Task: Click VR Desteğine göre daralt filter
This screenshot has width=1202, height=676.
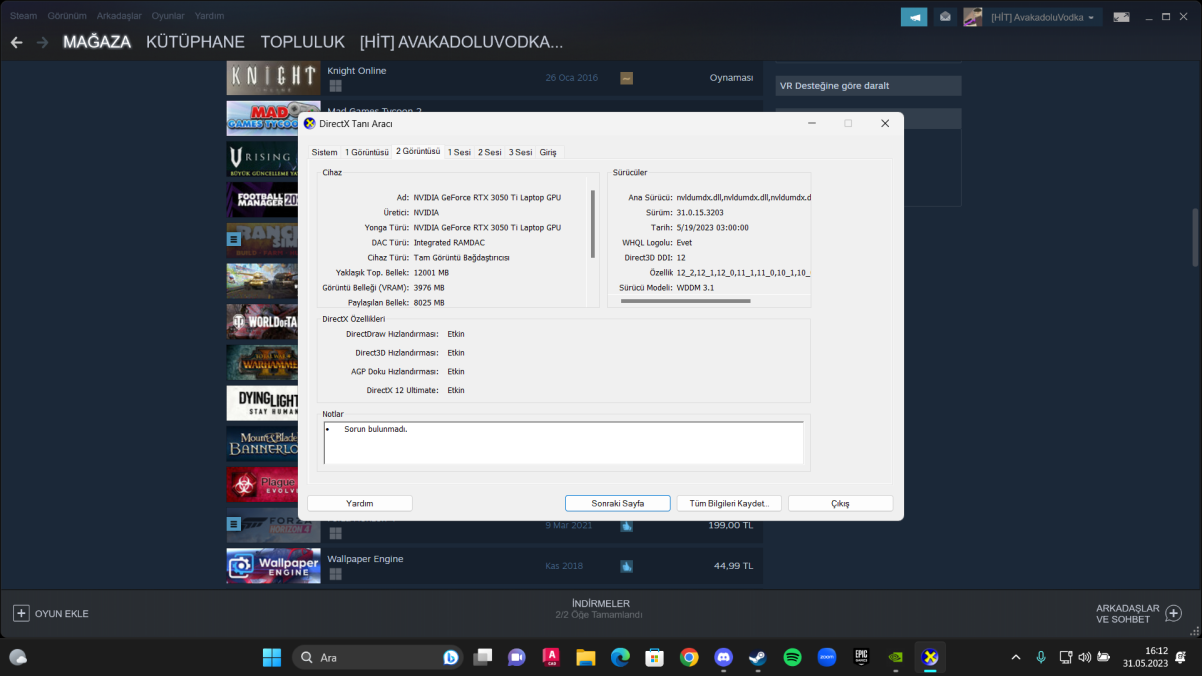Action: 868,86
